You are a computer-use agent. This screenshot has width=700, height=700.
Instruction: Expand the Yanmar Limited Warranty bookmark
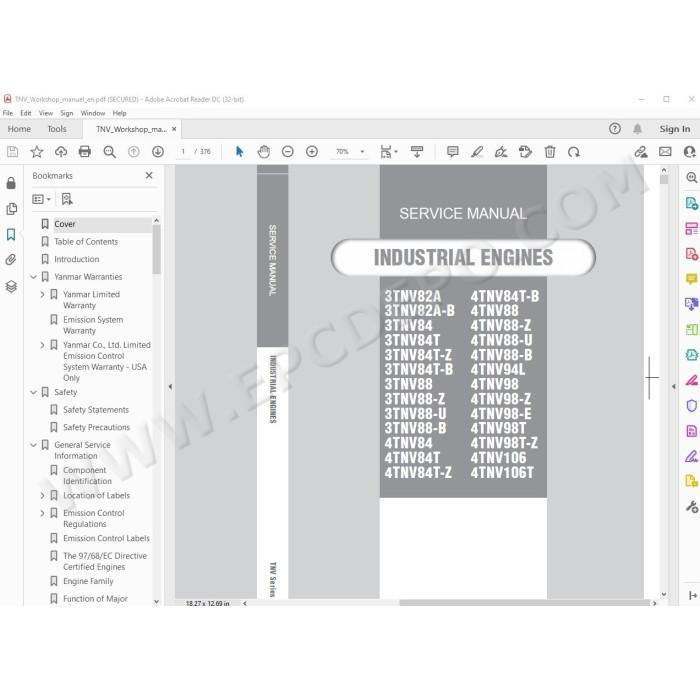click(x=42, y=295)
